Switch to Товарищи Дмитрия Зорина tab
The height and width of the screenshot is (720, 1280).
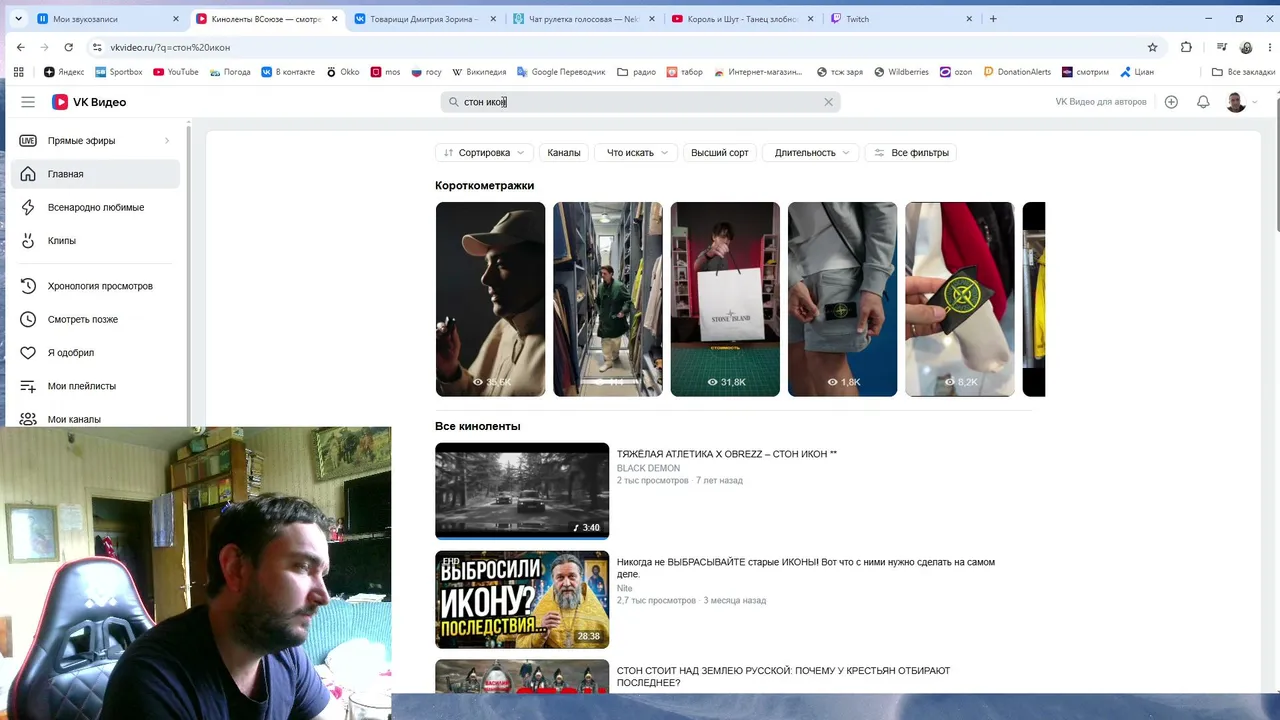[x=424, y=19]
